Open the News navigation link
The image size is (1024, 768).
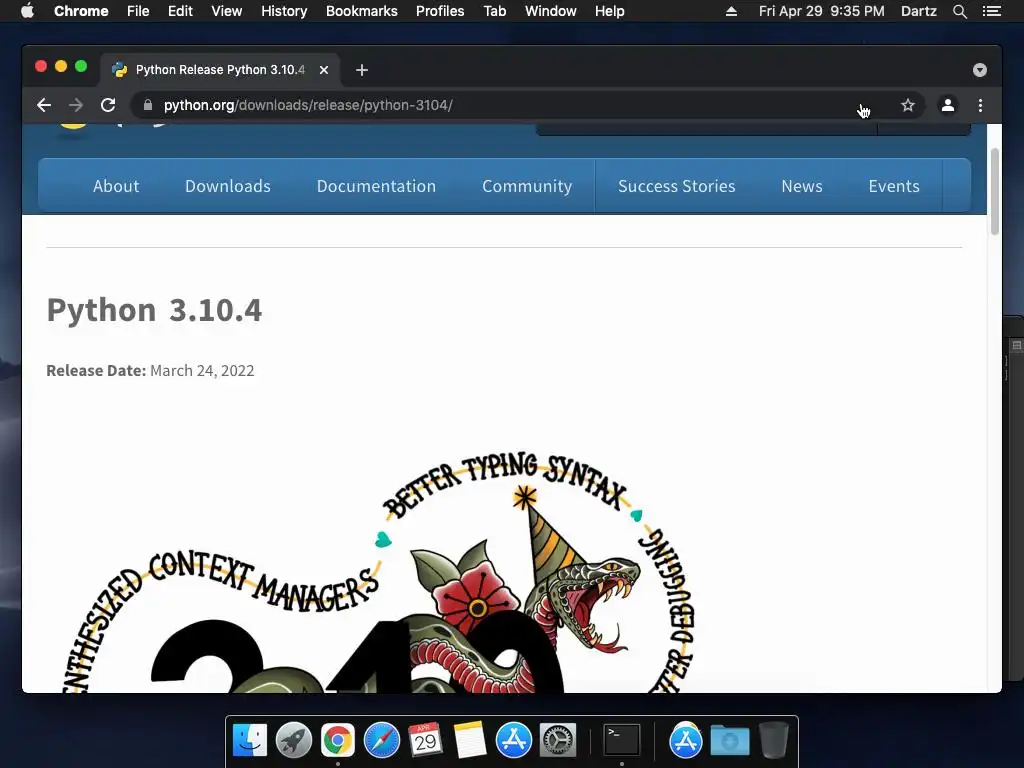(x=802, y=186)
